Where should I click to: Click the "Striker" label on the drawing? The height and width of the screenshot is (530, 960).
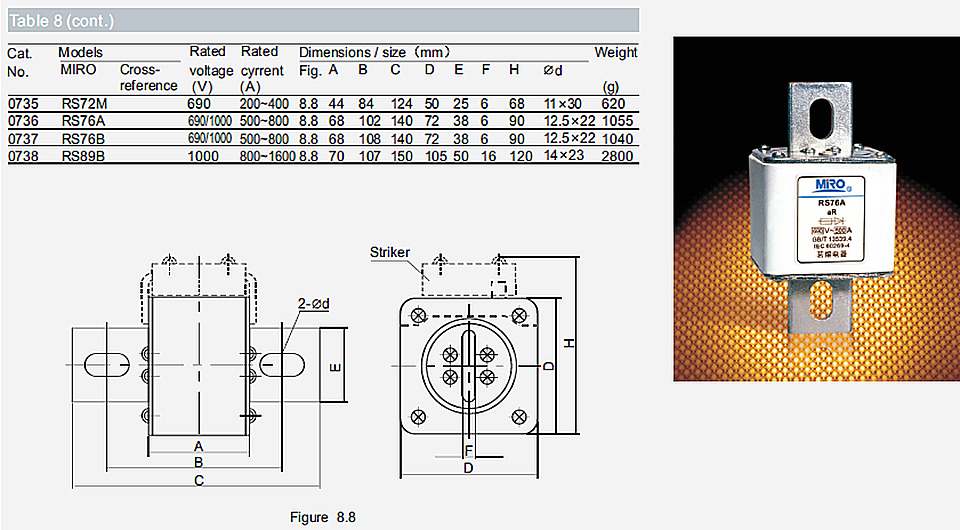pyautogui.click(x=390, y=252)
